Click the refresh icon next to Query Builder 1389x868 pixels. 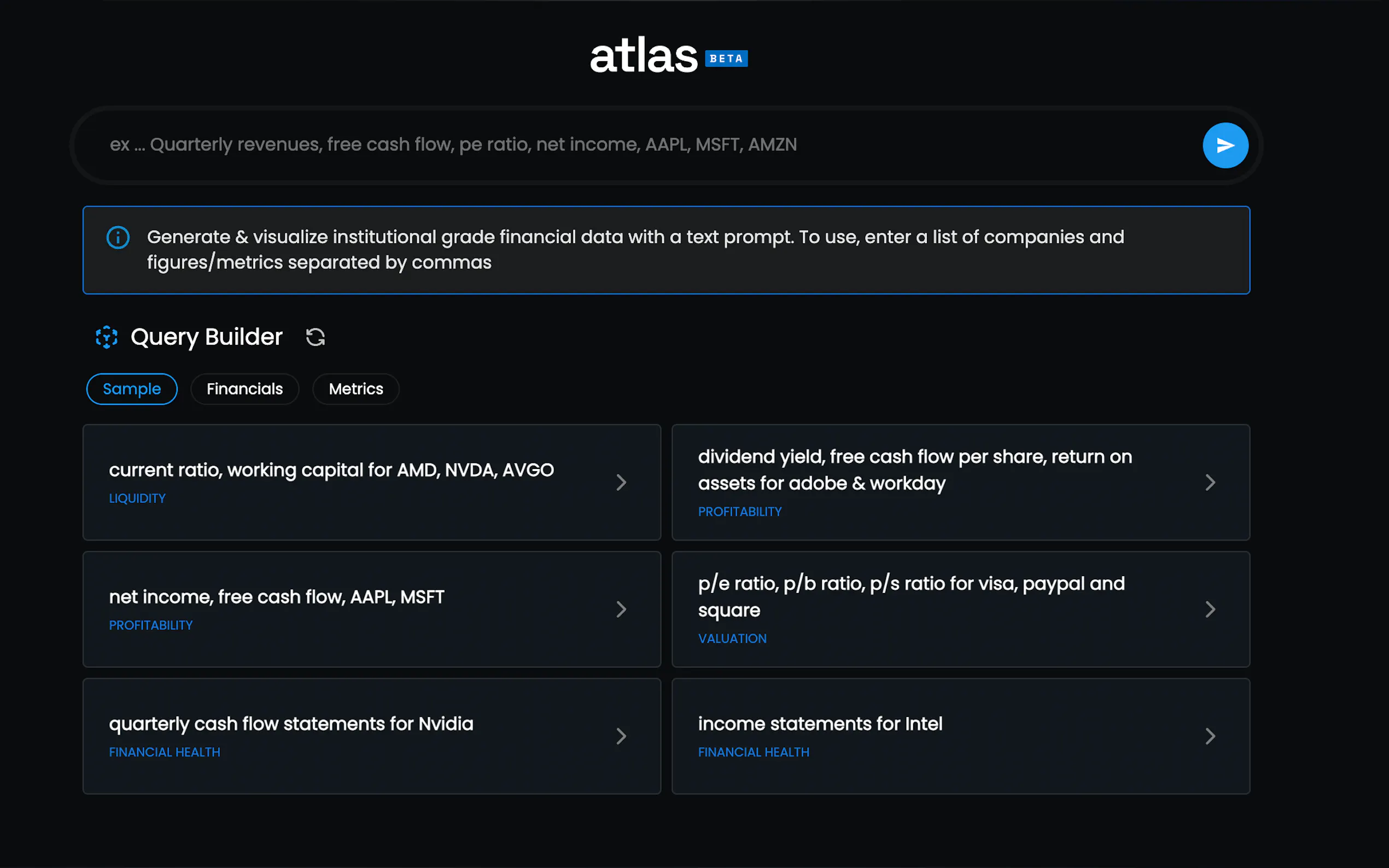315,337
